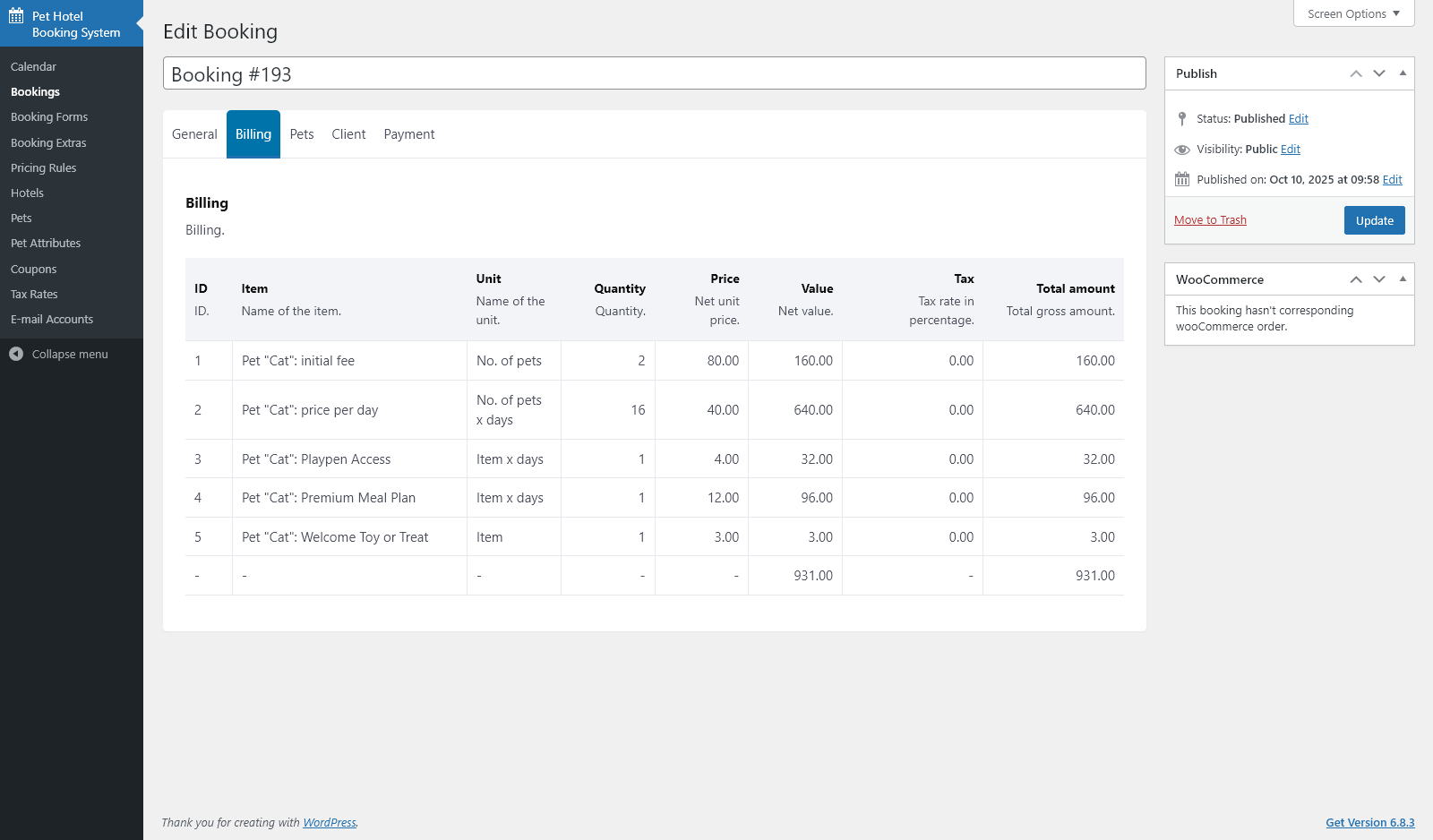Move WooCommerce panel up
Viewport: 1433px width, 840px height.
click(x=1356, y=279)
